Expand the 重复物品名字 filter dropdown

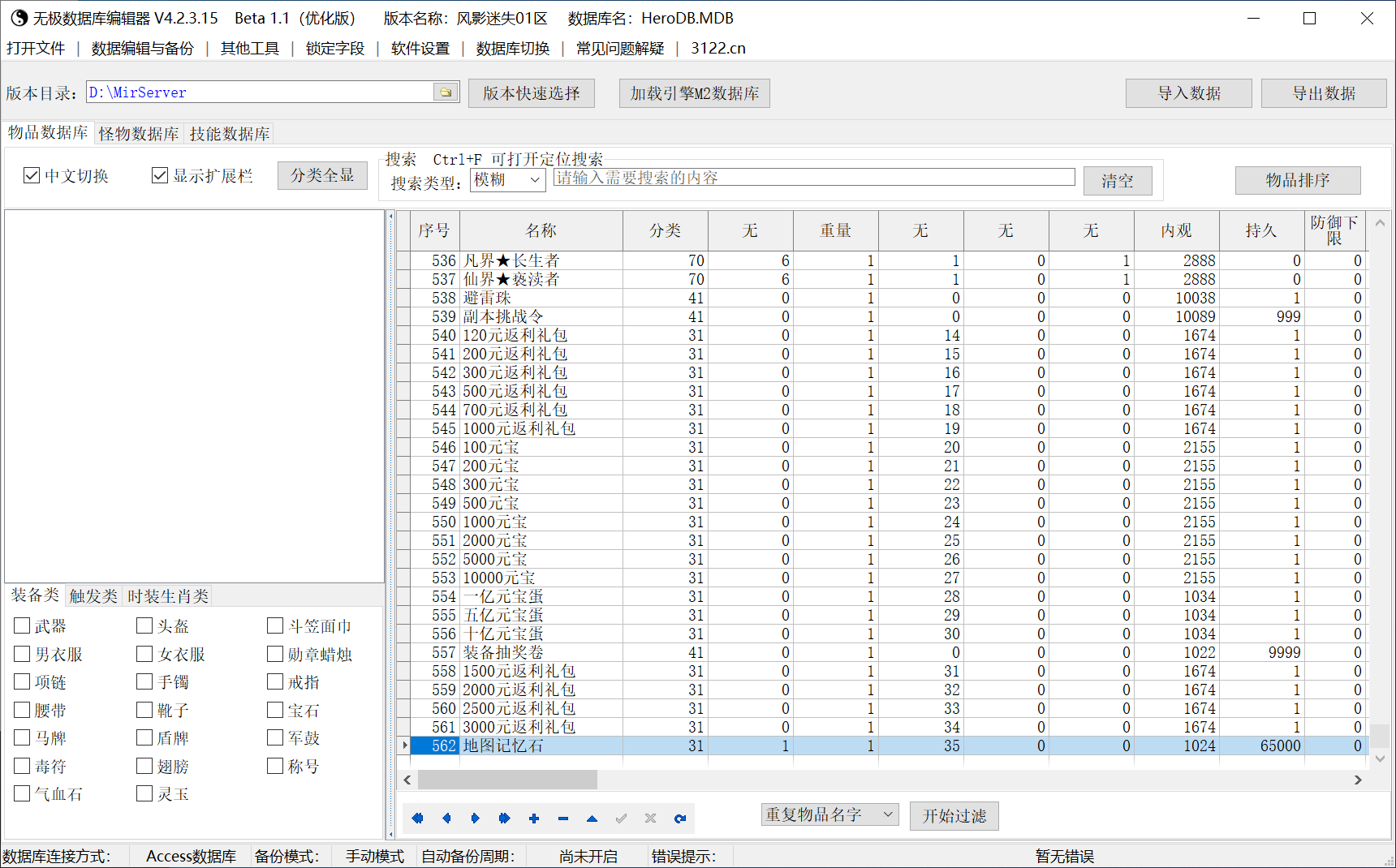coord(829,814)
